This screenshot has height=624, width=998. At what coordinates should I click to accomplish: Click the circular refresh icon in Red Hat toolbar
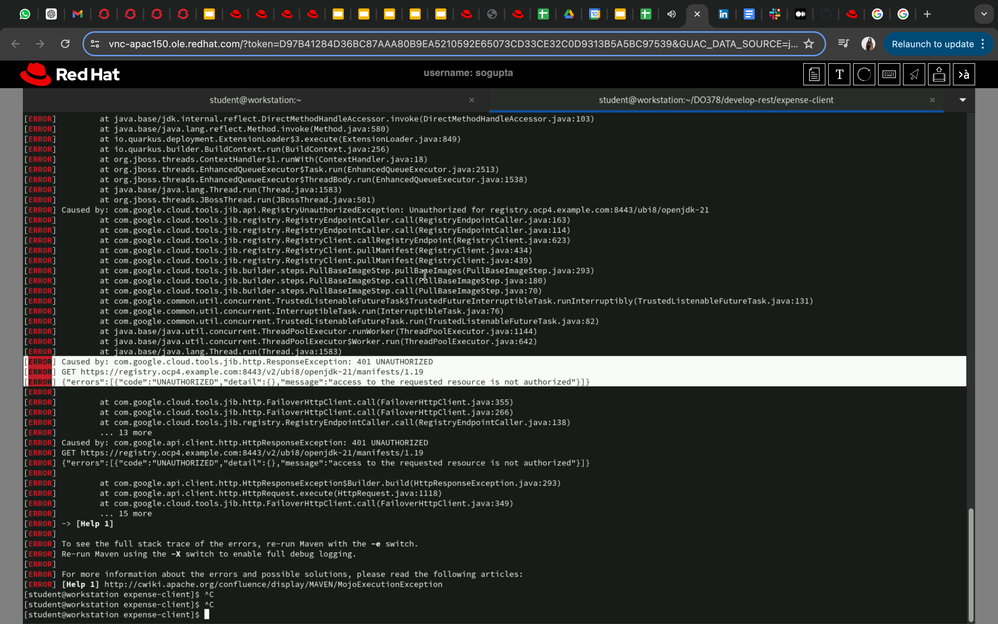click(x=864, y=75)
